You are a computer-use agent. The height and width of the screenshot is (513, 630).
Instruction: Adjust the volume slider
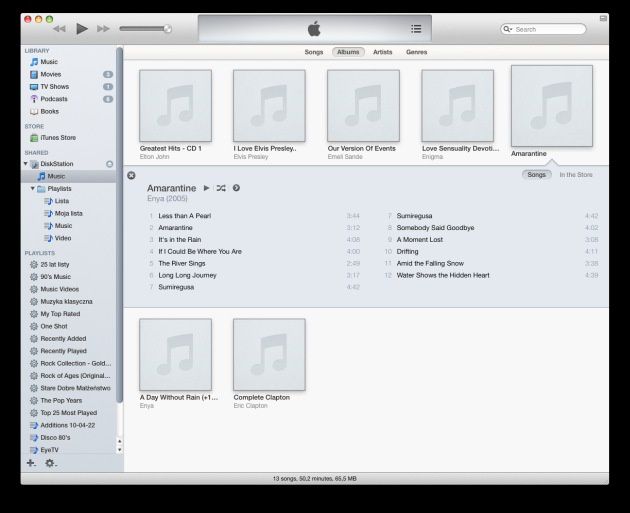click(x=145, y=29)
